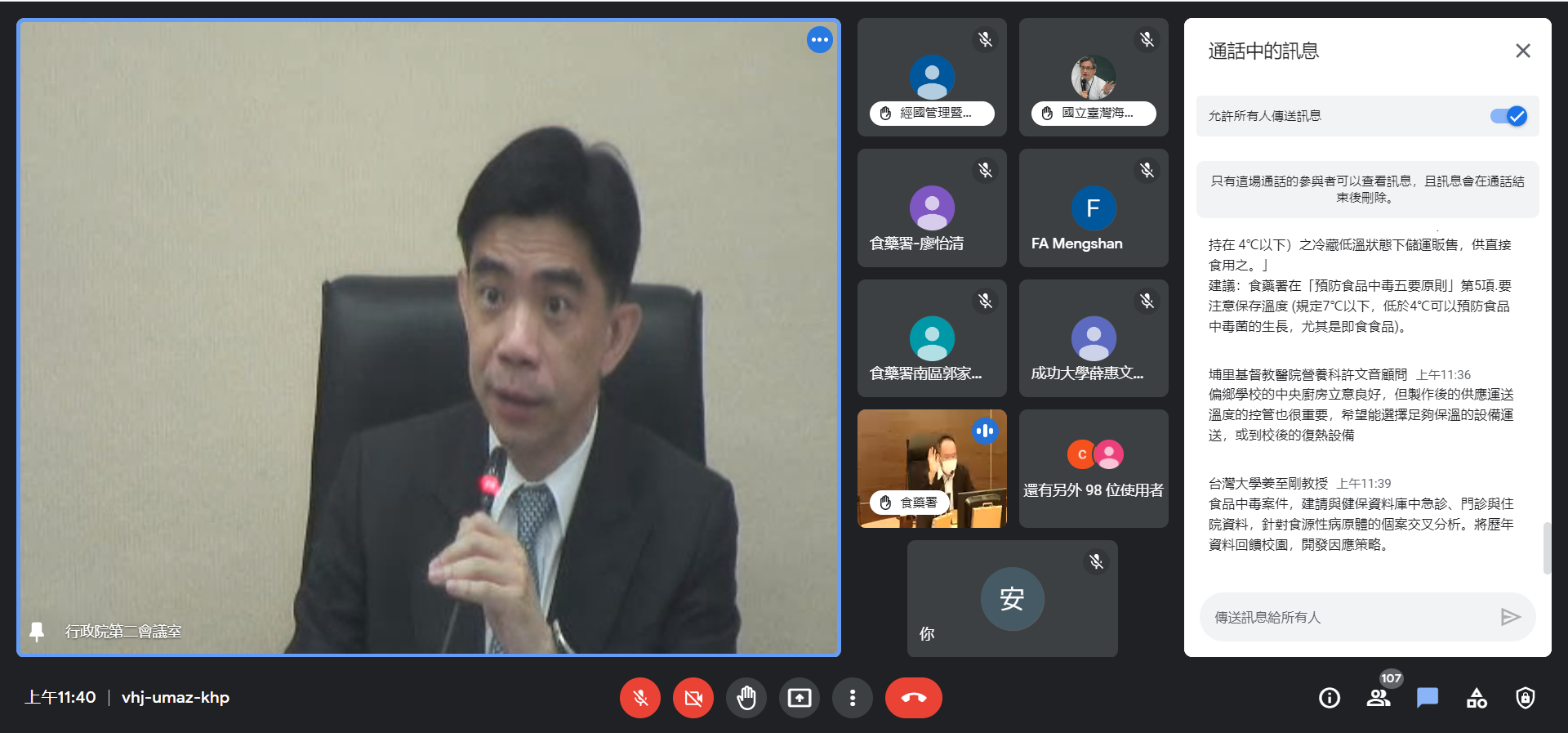
Task: Show meeting details info
Action: click(x=1330, y=698)
